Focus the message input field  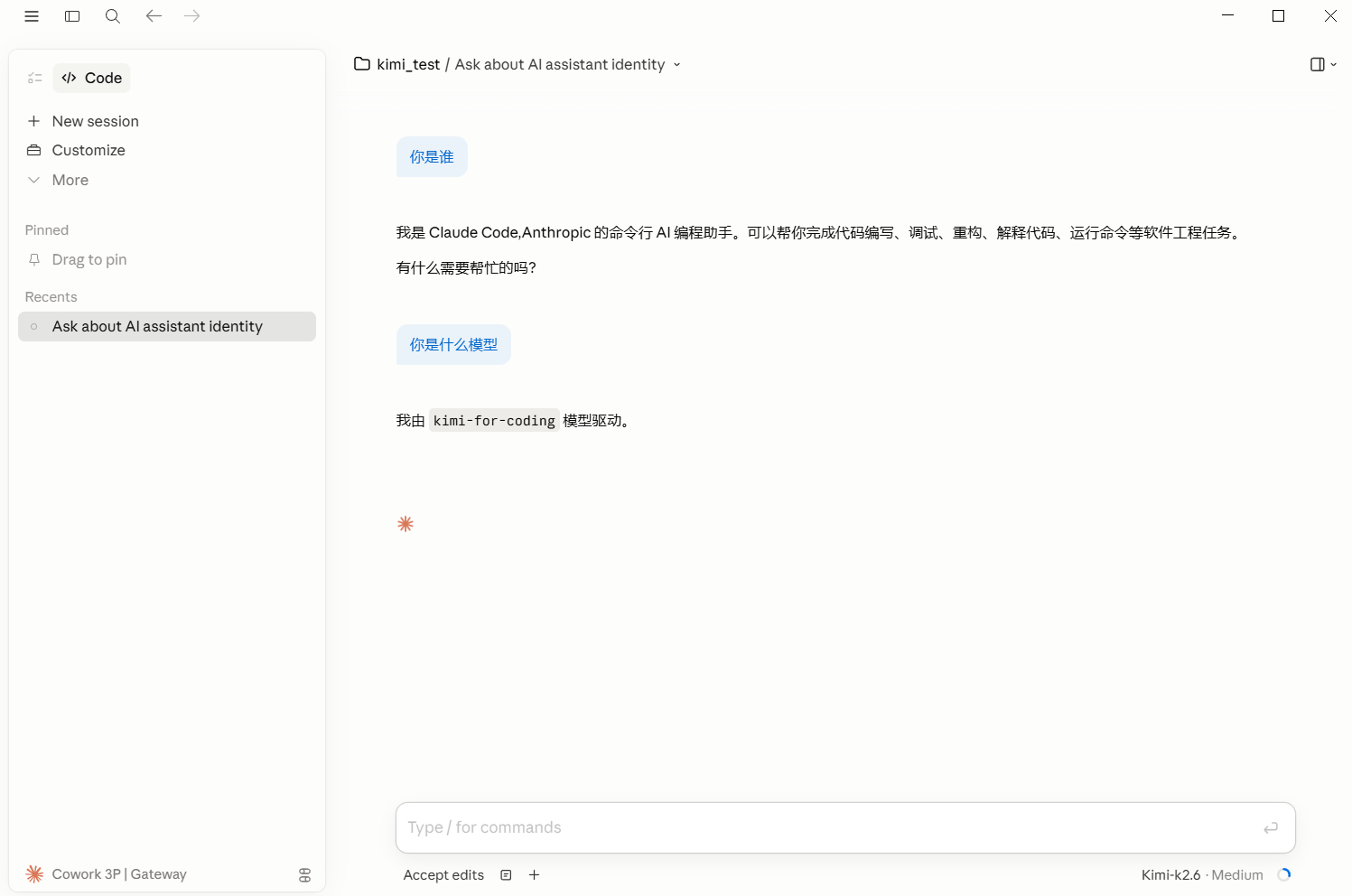[x=845, y=827]
